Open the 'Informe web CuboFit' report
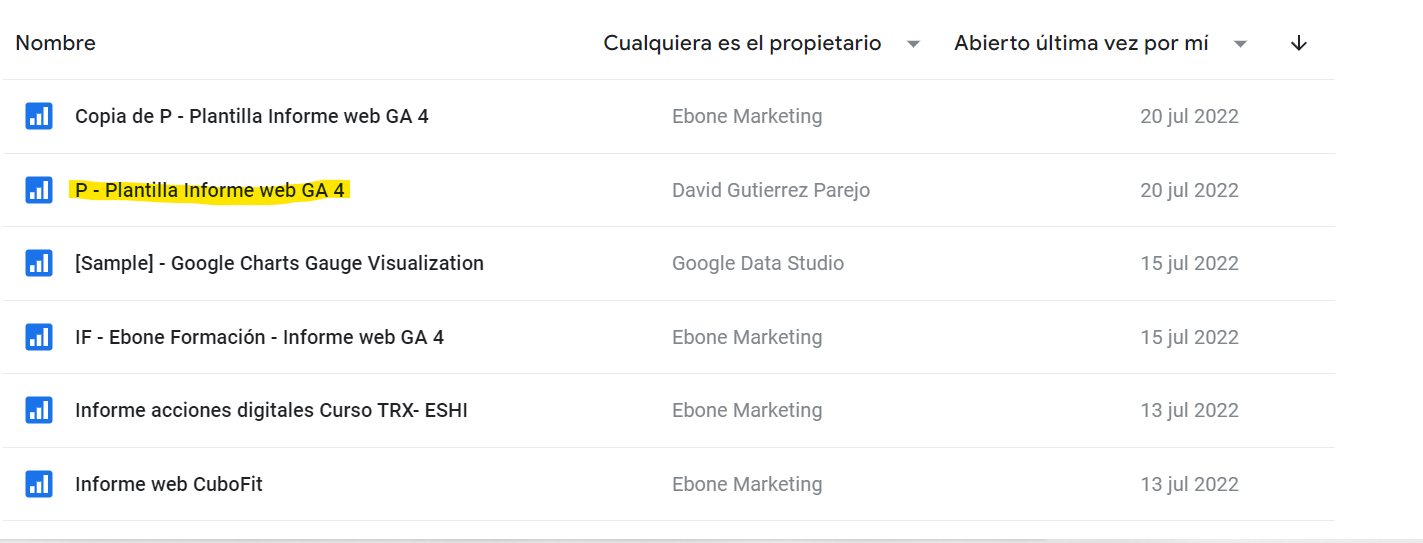This screenshot has width=1423, height=543. [x=169, y=484]
